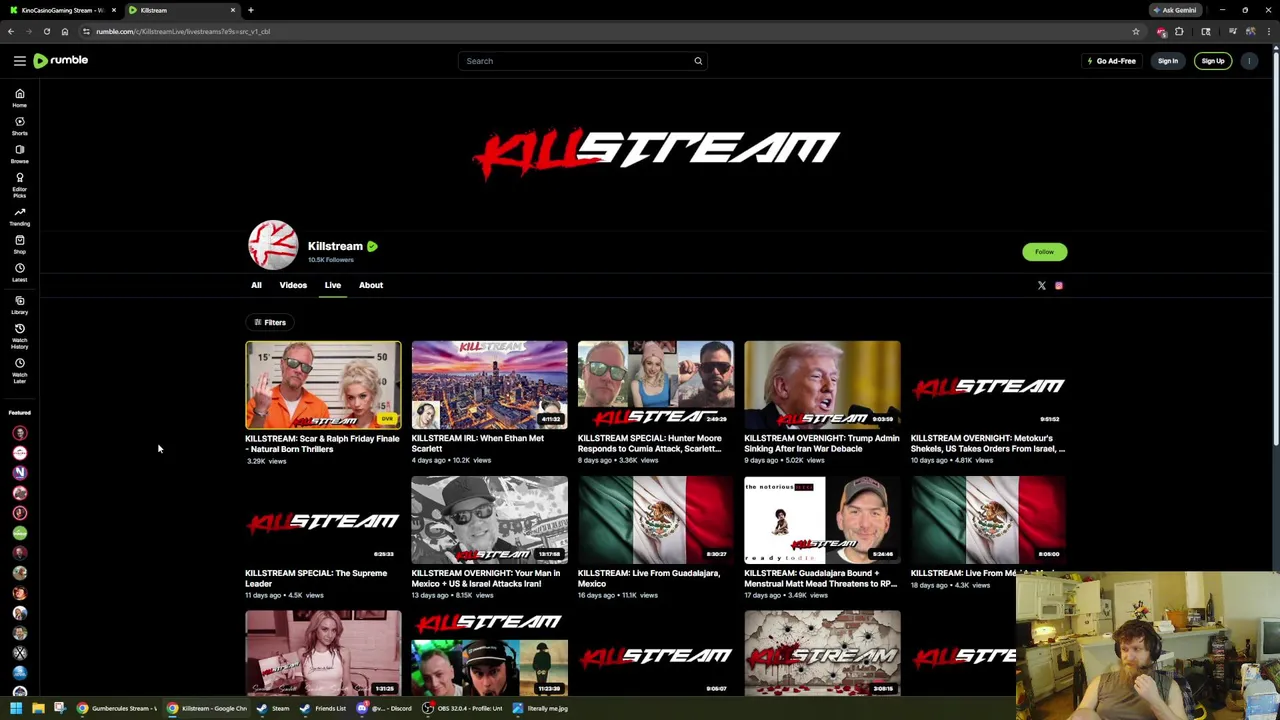Screen dimensions: 1280x720
Task: Open the Filters dropdown
Action: pyautogui.click(x=269, y=322)
